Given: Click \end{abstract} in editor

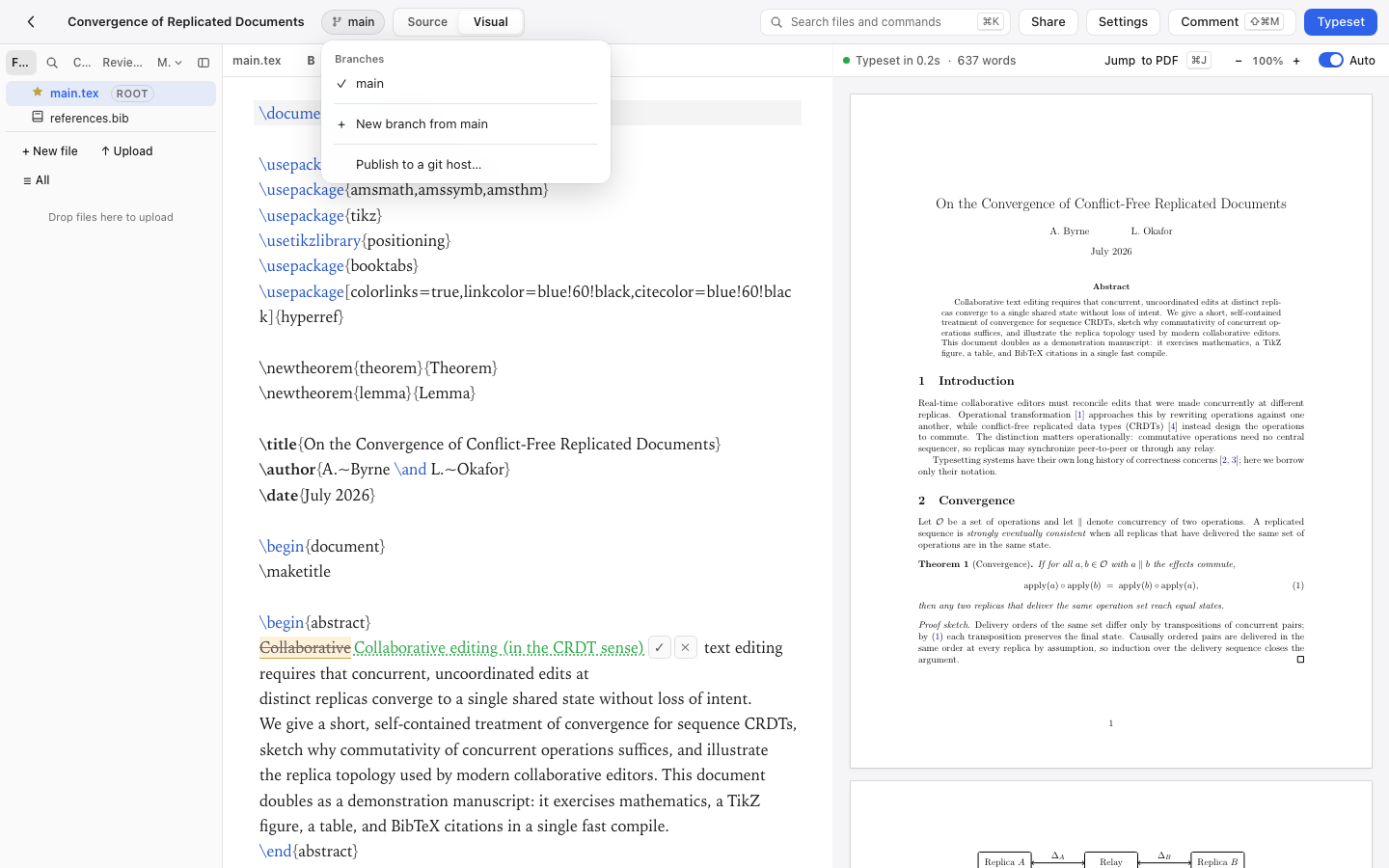Looking at the screenshot, I should click(x=309, y=851).
